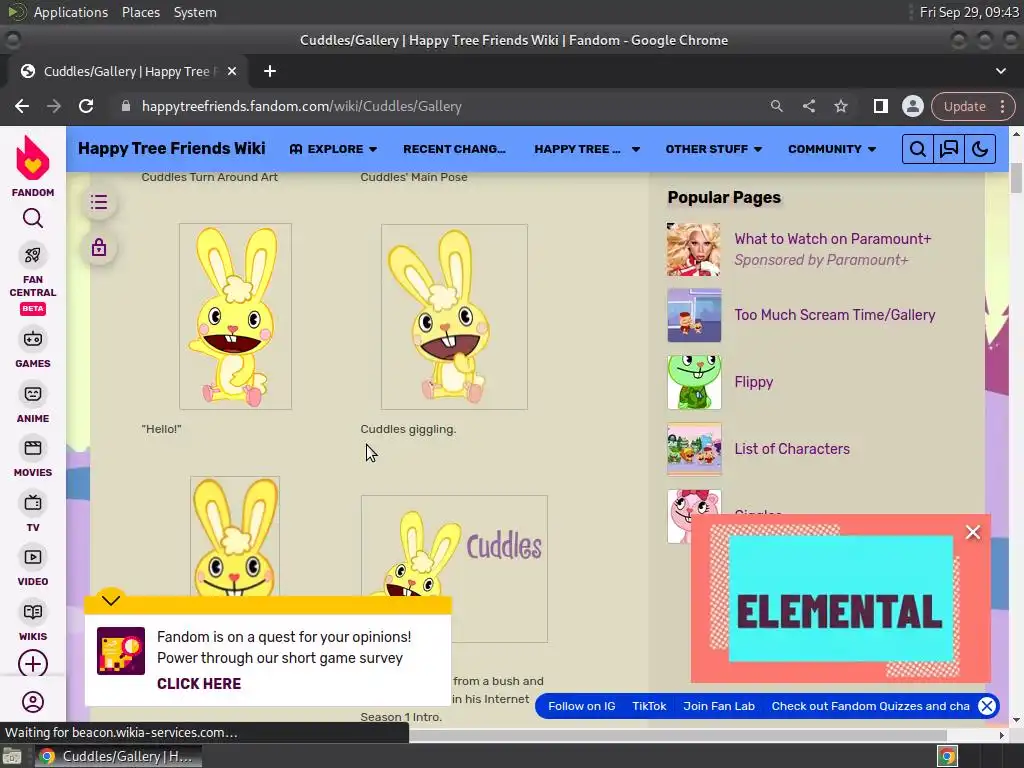Click the wiki search magnifier icon
The width and height of the screenshot is (1024, 768).
click(x=917, y=149)
